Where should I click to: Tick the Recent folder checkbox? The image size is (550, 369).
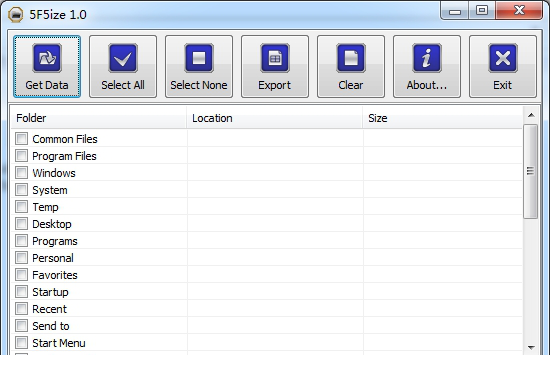click(x=21, y=309)
